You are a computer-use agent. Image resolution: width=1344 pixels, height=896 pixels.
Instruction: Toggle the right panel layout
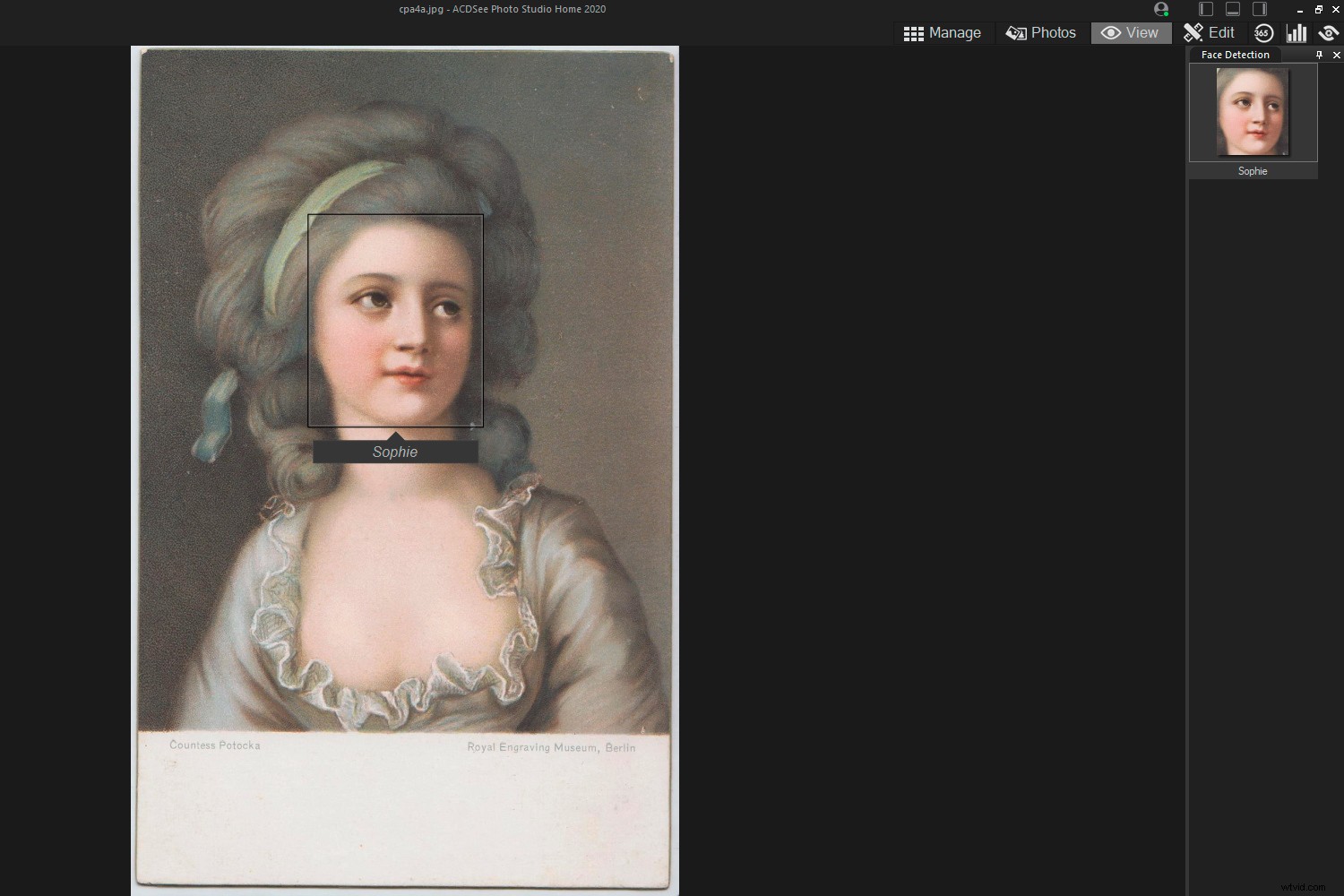tap(1260, 9)
